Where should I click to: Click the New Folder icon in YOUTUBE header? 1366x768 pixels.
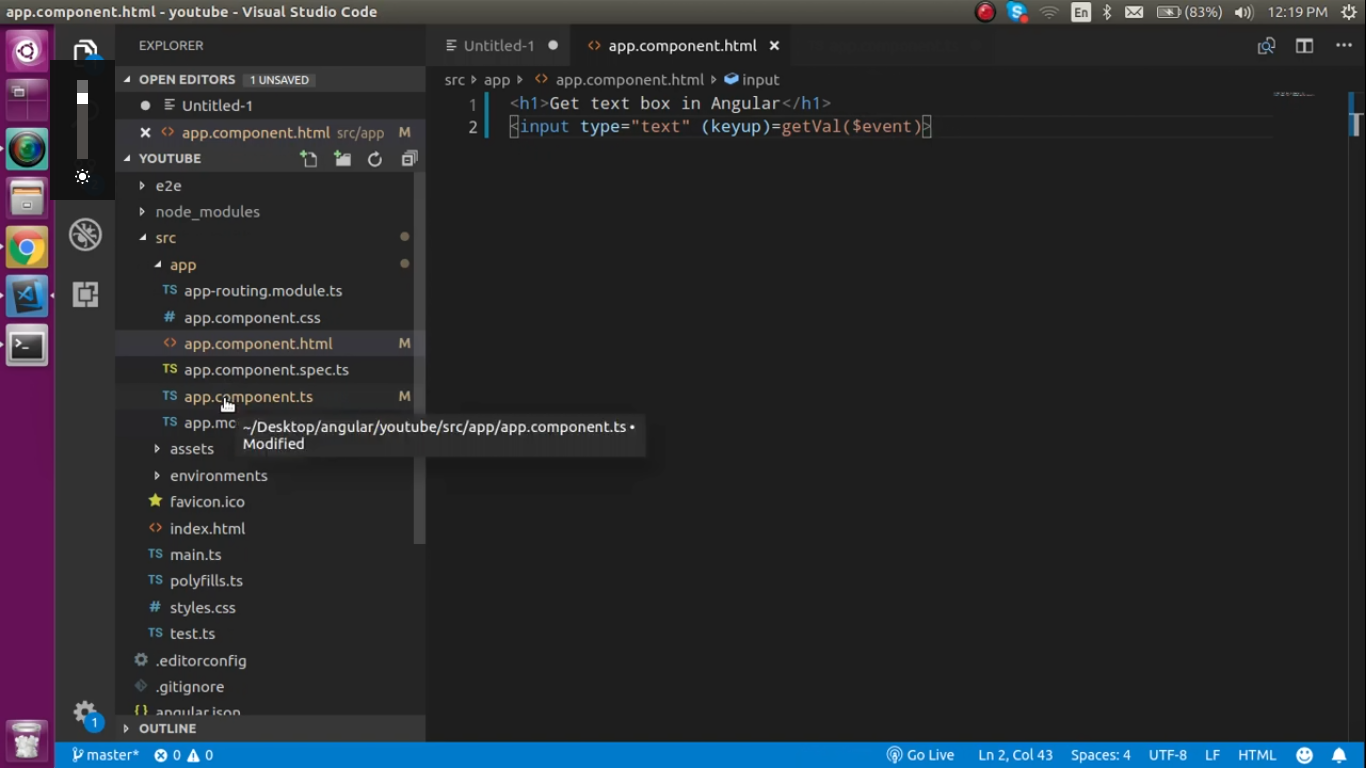point(342,159)
